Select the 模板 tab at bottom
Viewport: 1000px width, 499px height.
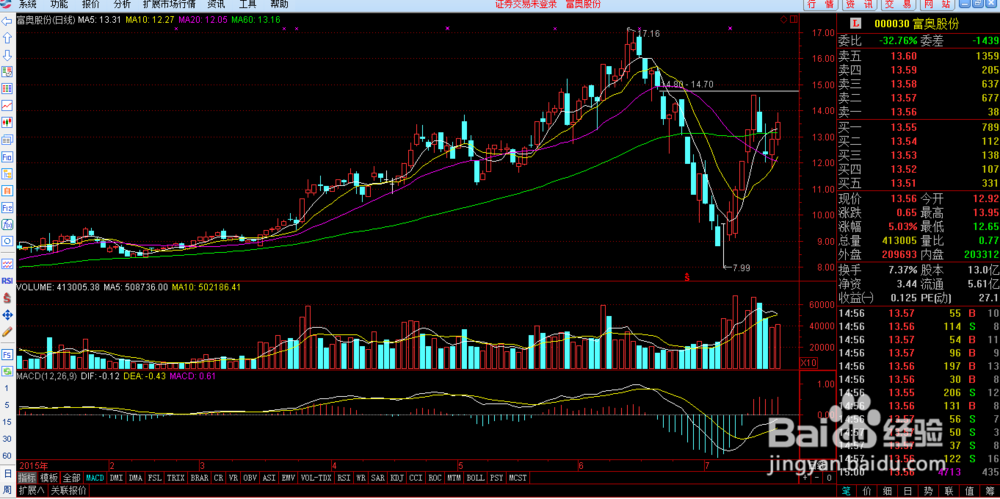[50, 477]
